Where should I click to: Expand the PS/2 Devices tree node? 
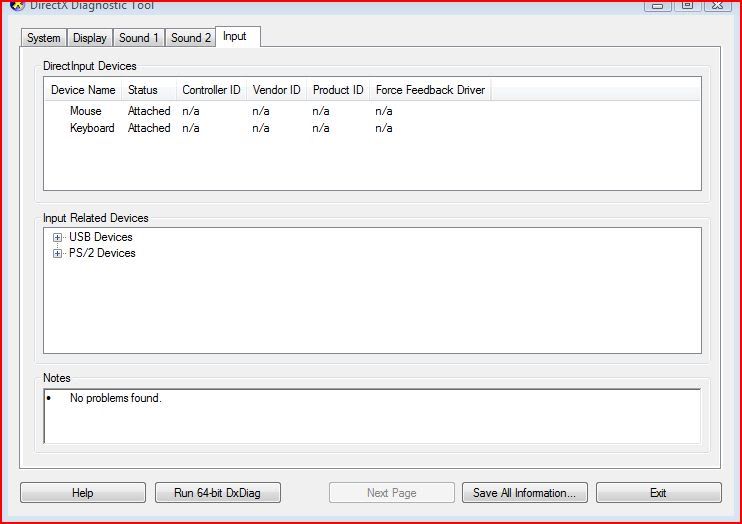coord(58,254)
